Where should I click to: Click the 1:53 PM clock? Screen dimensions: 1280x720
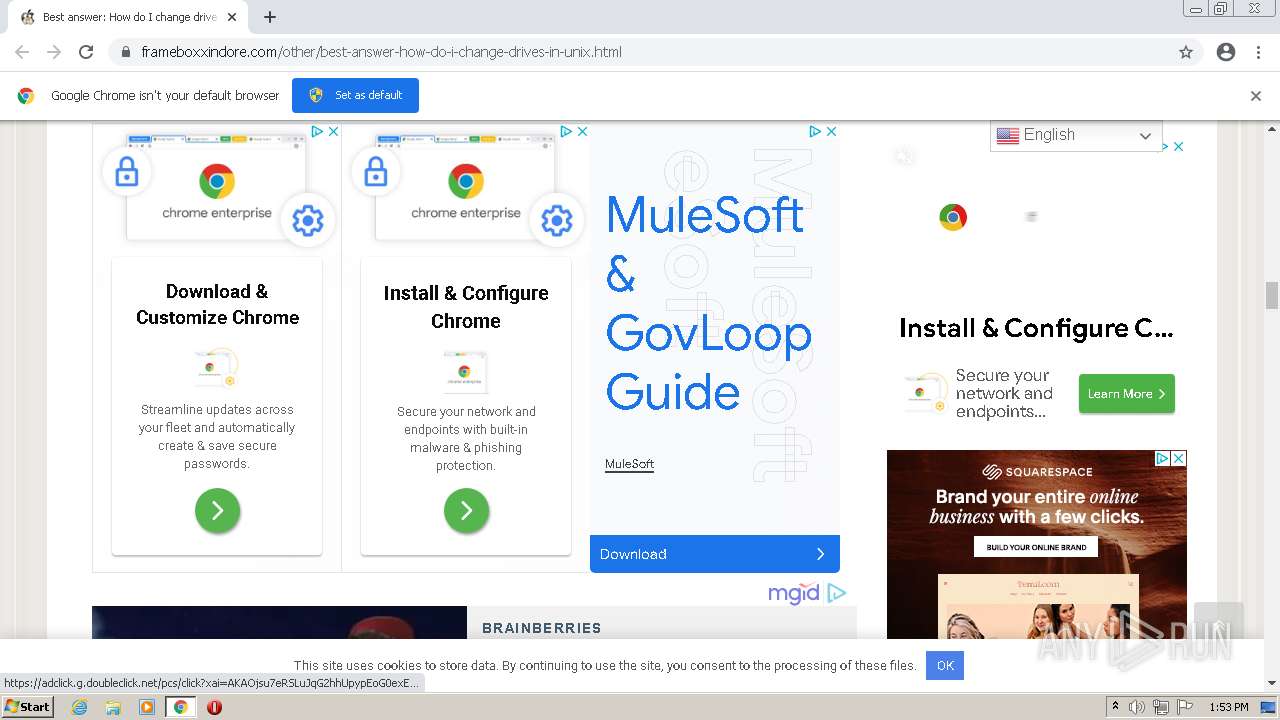(1229, 707)
